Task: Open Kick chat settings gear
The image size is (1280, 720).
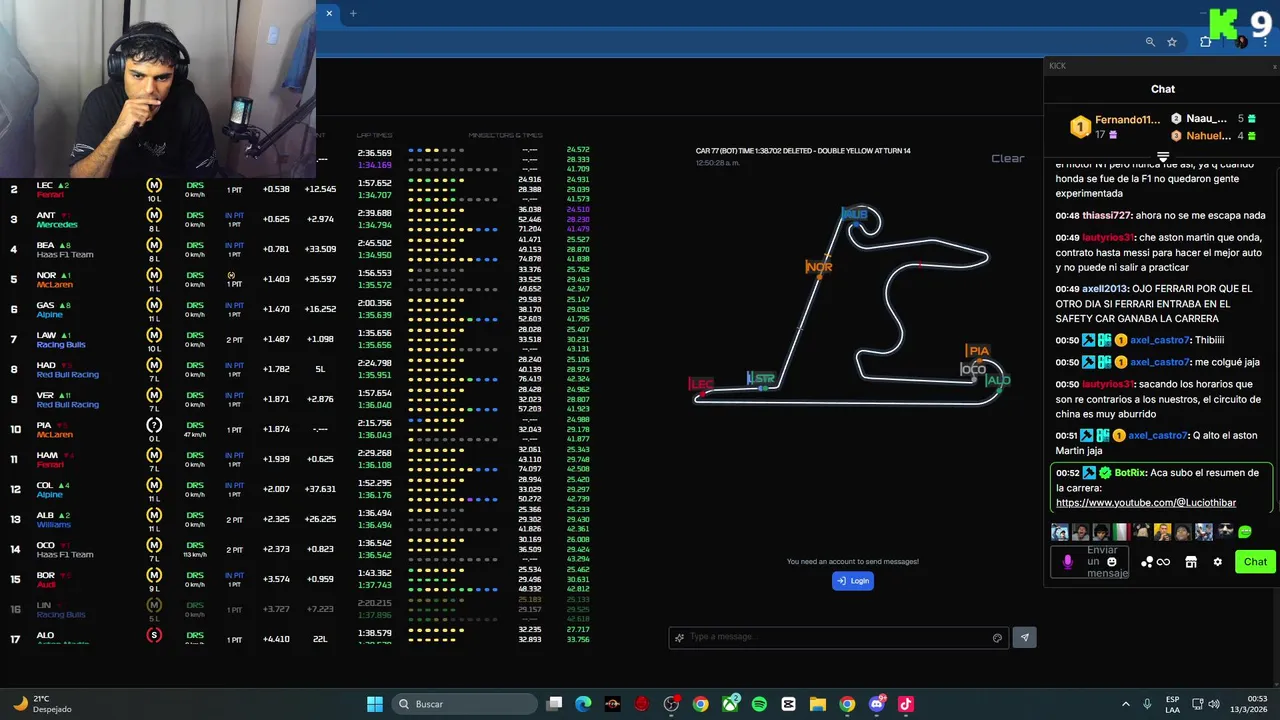Action: [x=1217, y=562]
